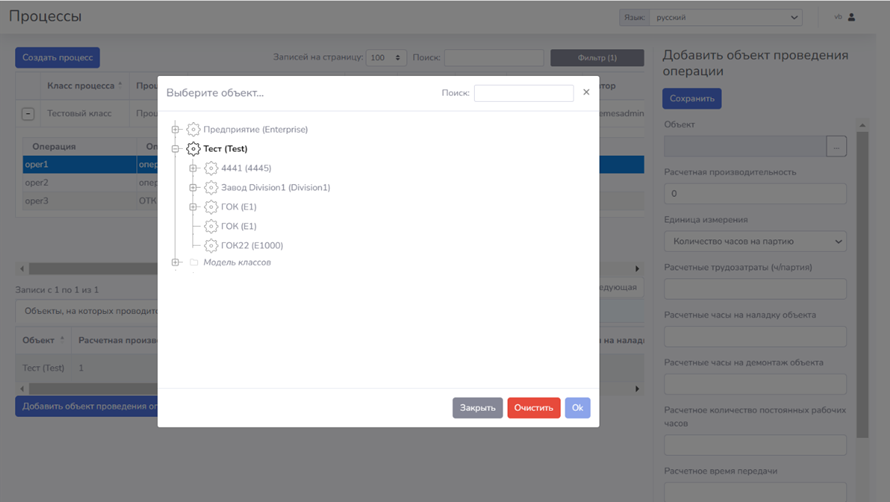Expand the Модель классов node
The width and height of the screenshot is (890, 502).
coord(175,262)
